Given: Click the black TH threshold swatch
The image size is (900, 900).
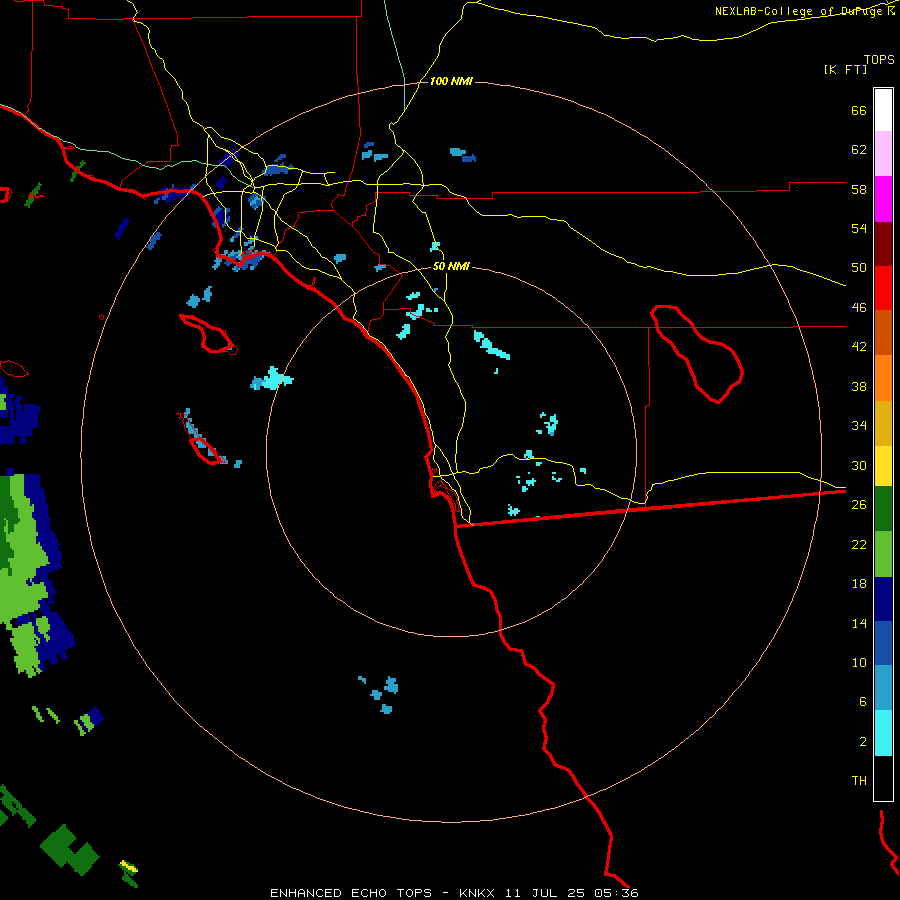Looking at the screenshot, I should pyautogui.click(x=883, y=778).
